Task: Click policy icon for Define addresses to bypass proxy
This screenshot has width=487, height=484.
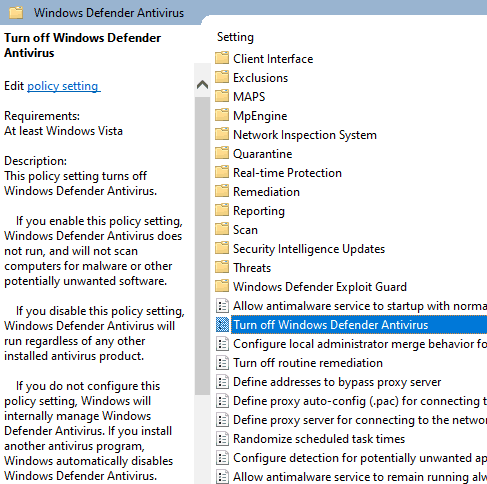Action: (222, 382)
